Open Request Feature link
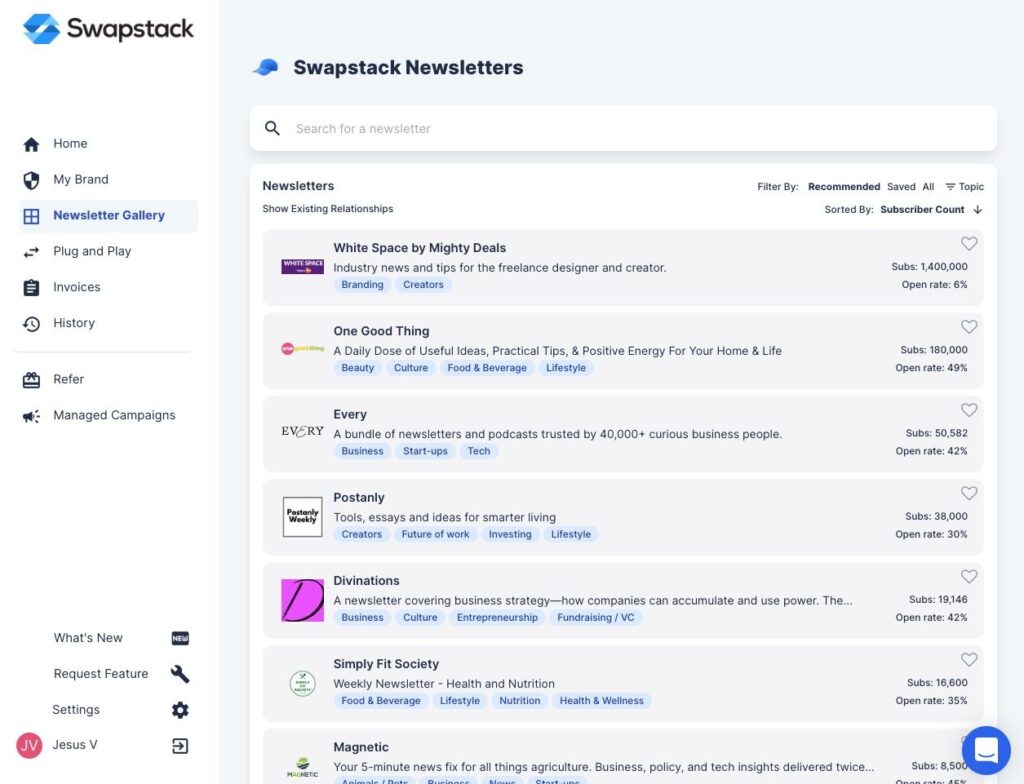 (x=101, y=674)
